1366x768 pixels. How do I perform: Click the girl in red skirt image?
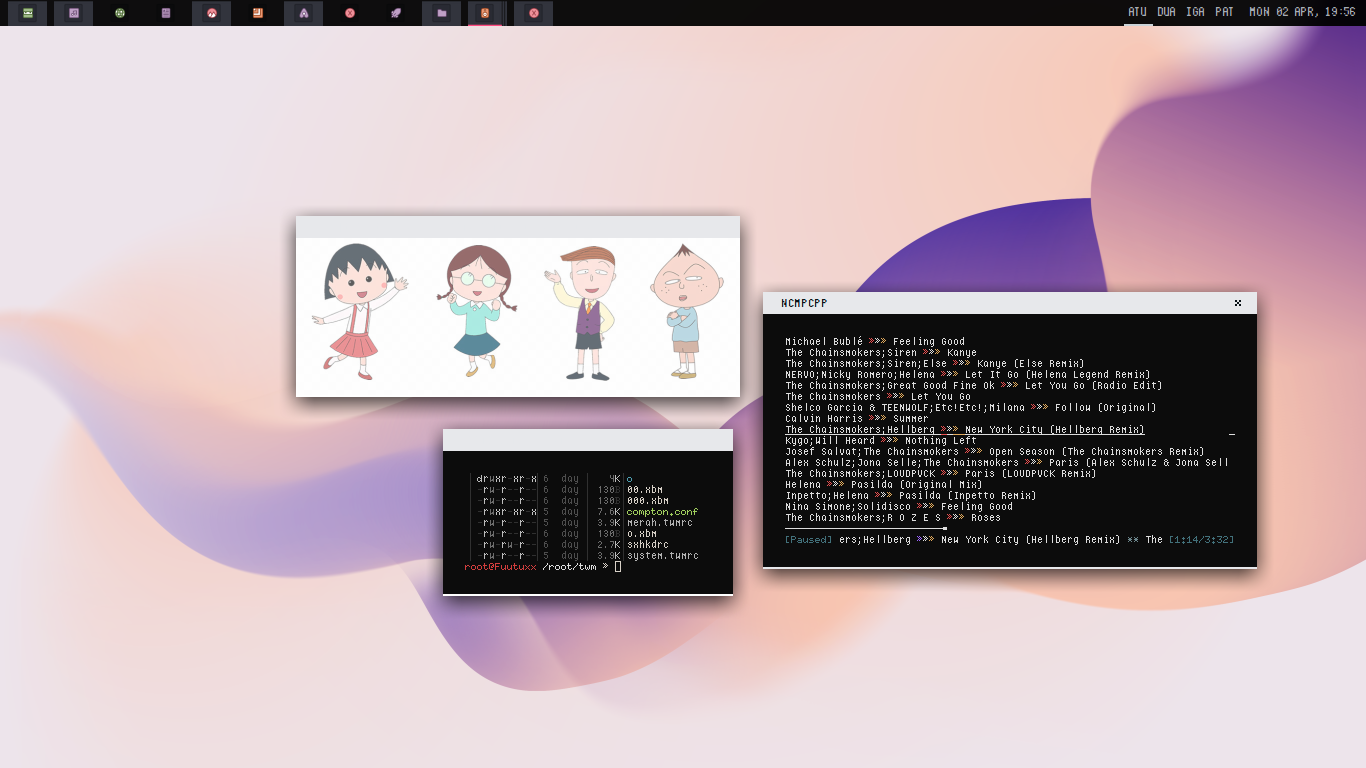[360, 313]
